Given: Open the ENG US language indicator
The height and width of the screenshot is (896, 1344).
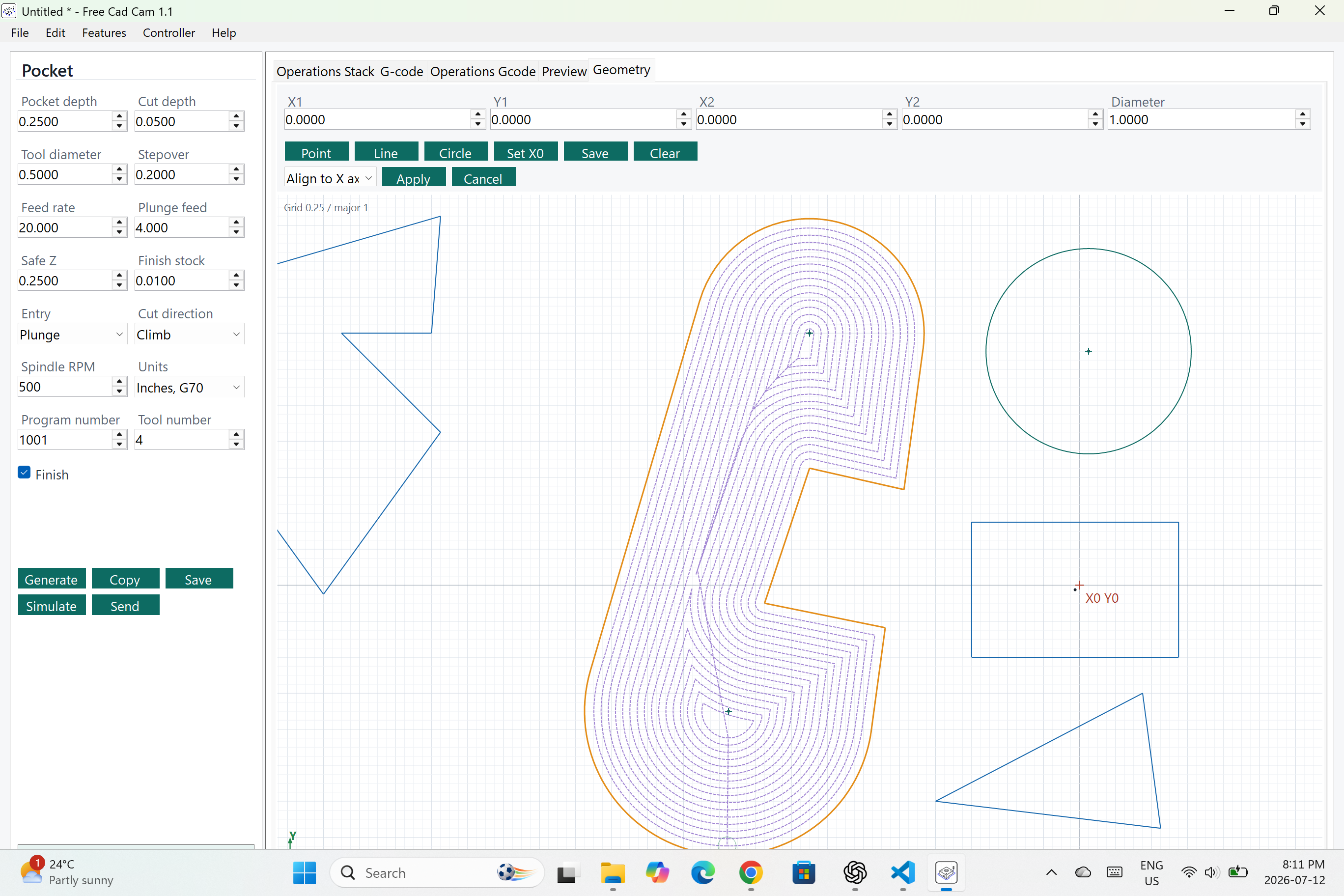Looking at the screenshot, I should (x=1151, y=872).
